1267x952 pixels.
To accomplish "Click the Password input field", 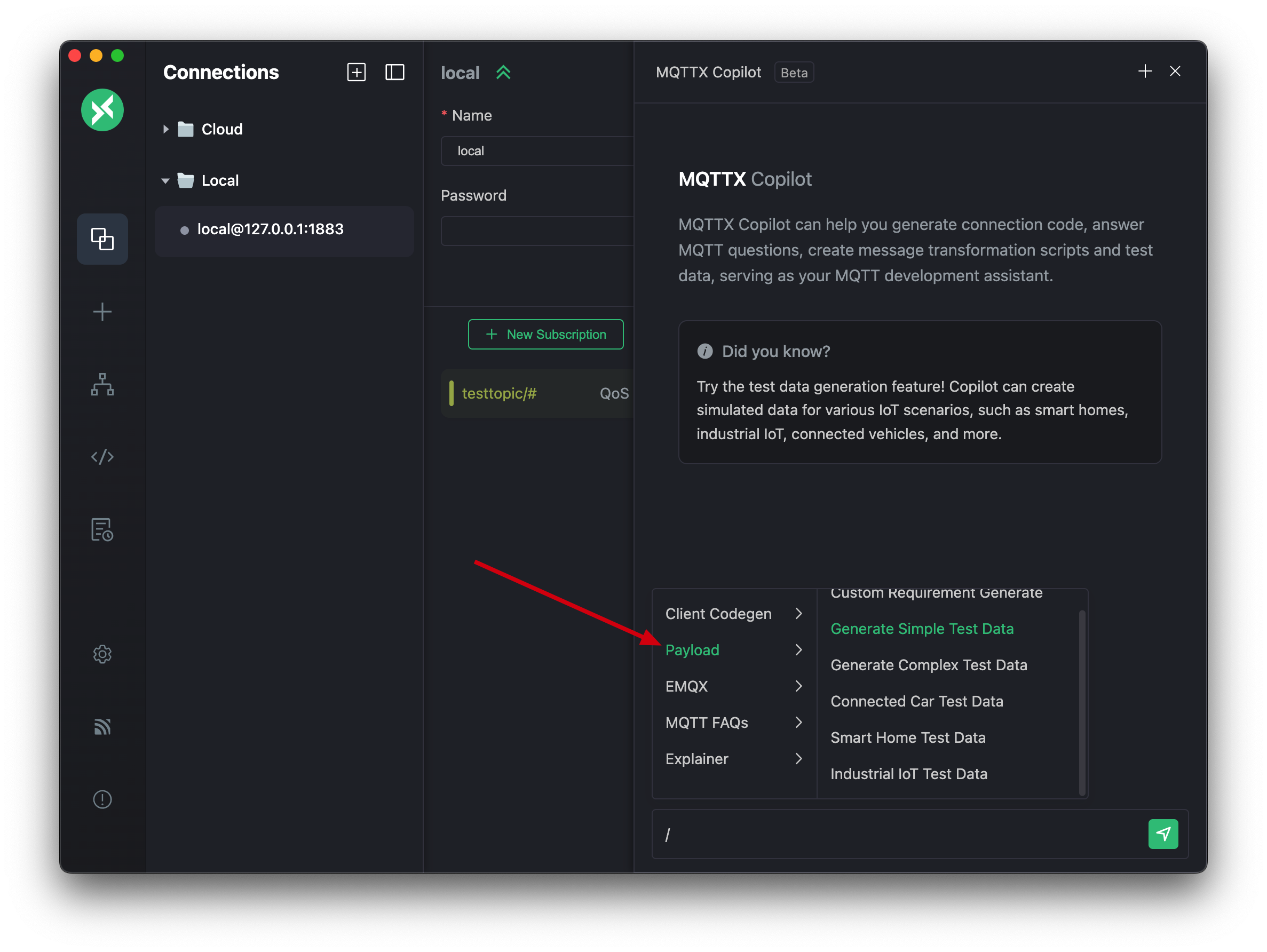I will tap(537, 232).
